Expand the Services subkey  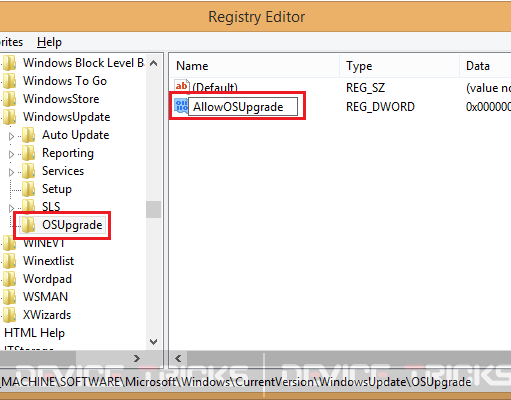(11, 172)
